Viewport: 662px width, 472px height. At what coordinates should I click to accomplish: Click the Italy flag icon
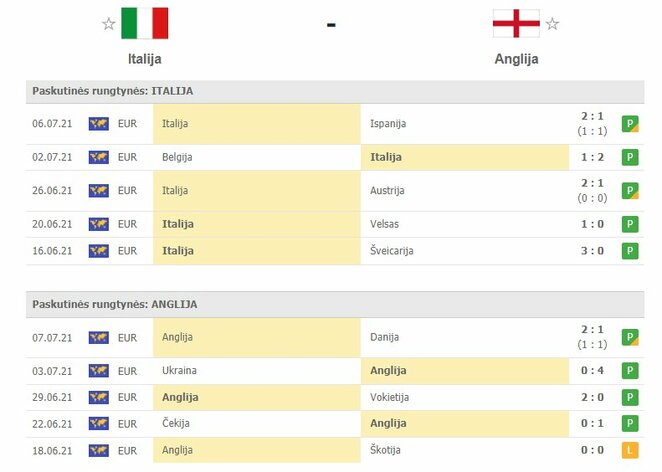coord(145,23)
